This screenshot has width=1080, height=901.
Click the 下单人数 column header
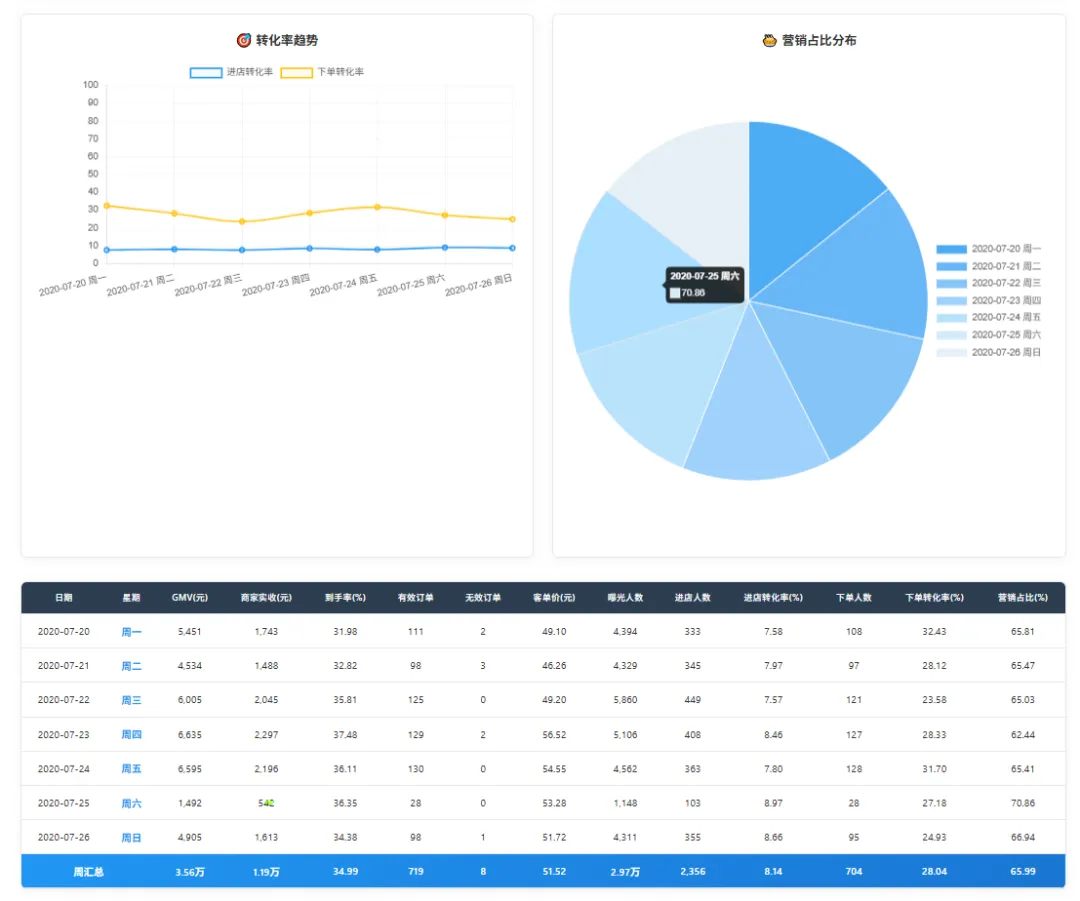click(853, 598)
